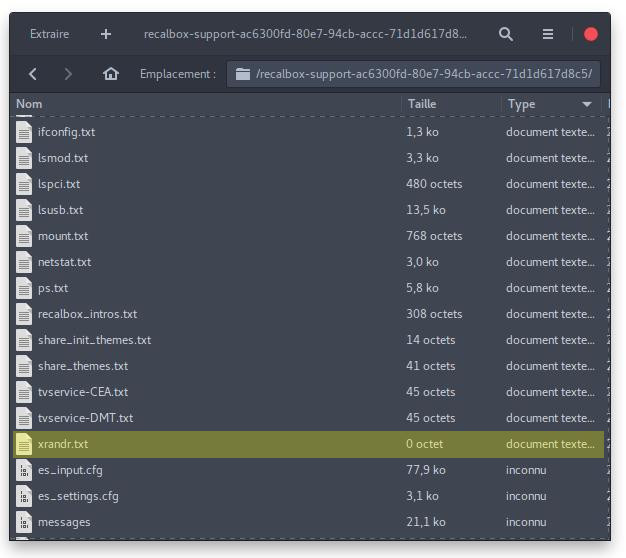Go forward with the right arrow
This screenshot has width=626, height=558.
click(68, 74)
